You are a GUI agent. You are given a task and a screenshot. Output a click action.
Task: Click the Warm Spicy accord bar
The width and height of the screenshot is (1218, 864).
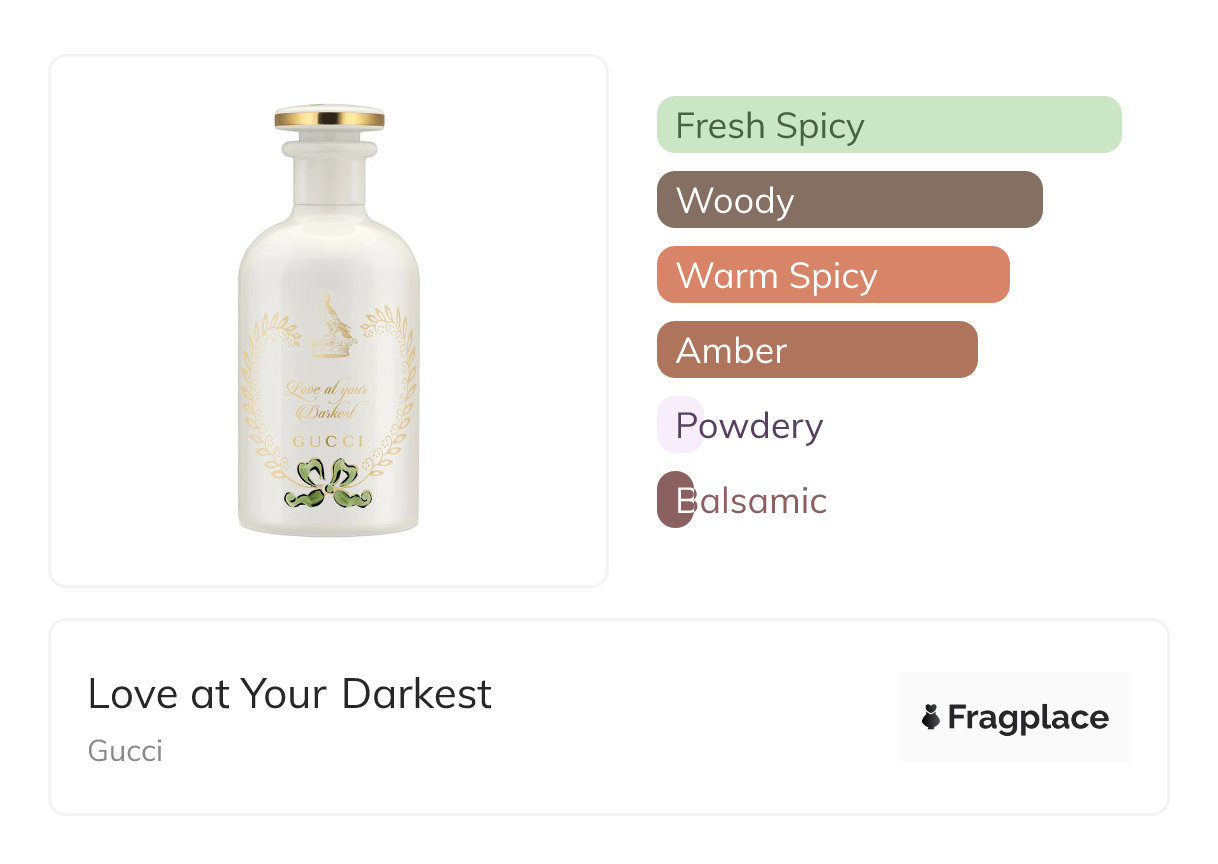coord(832,275)
